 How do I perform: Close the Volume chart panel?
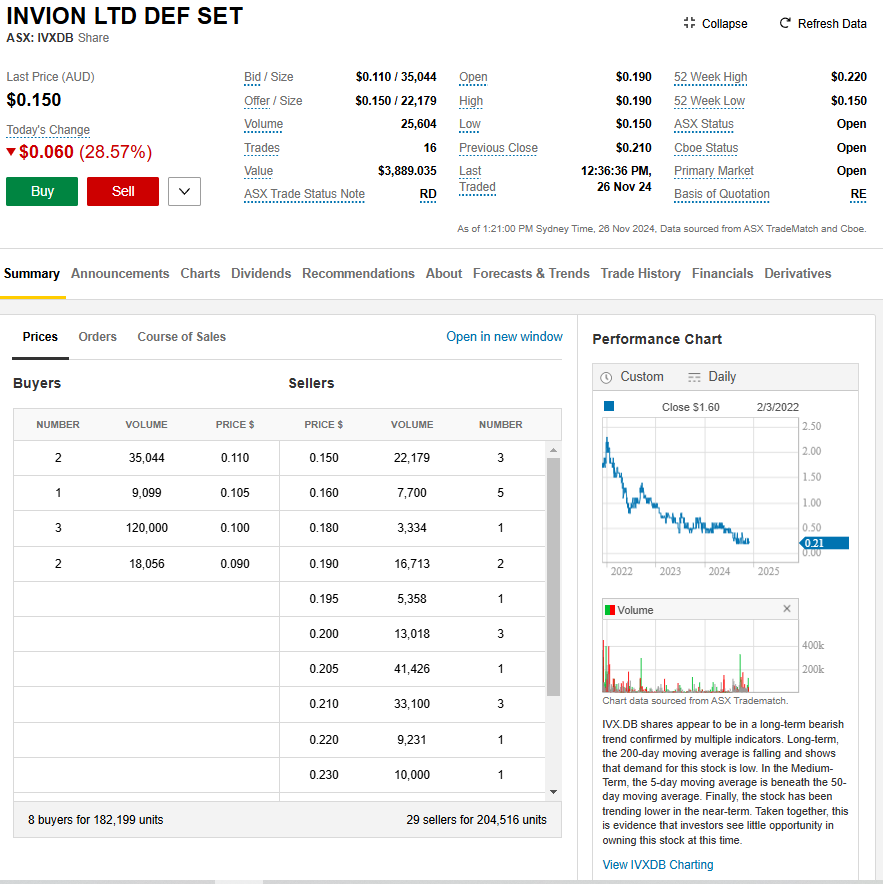787,609
